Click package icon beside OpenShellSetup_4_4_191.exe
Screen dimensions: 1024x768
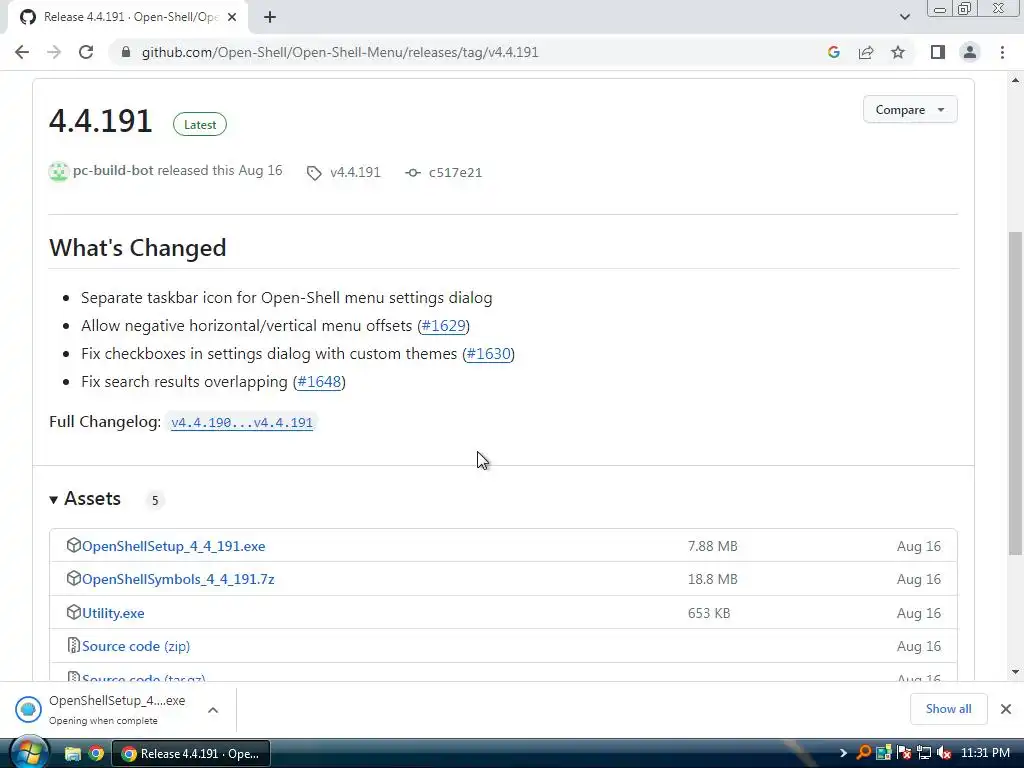point(73,545)
